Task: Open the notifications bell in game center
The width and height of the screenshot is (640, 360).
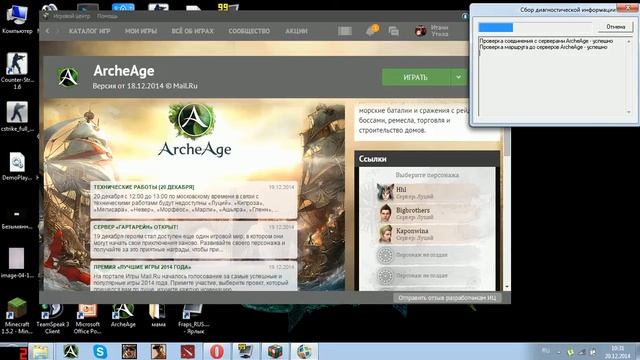Action: (372, 31)
